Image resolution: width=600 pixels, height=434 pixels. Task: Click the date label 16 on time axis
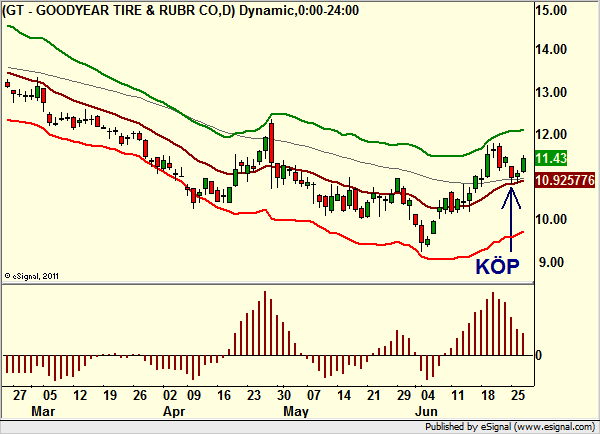(224, 395)
